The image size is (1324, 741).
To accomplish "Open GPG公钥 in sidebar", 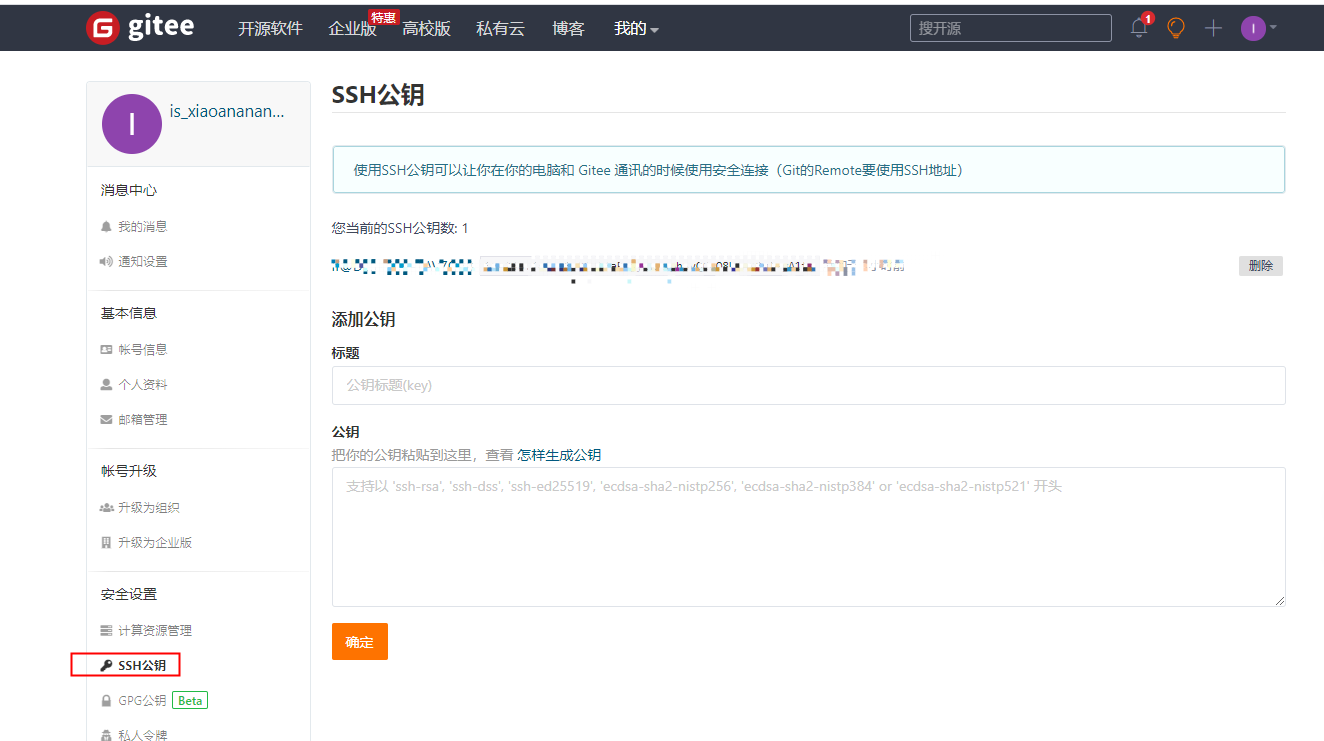I will [x=142, y=701].
